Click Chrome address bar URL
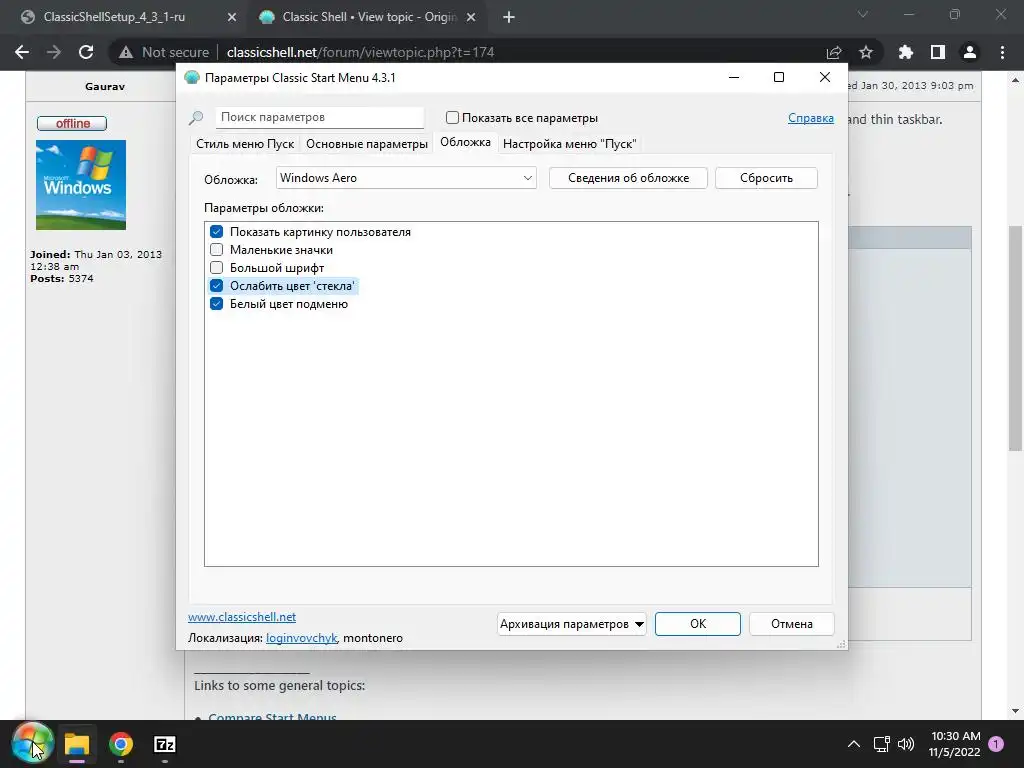Viewport: 1024px width, 768px height. [360, 52]
